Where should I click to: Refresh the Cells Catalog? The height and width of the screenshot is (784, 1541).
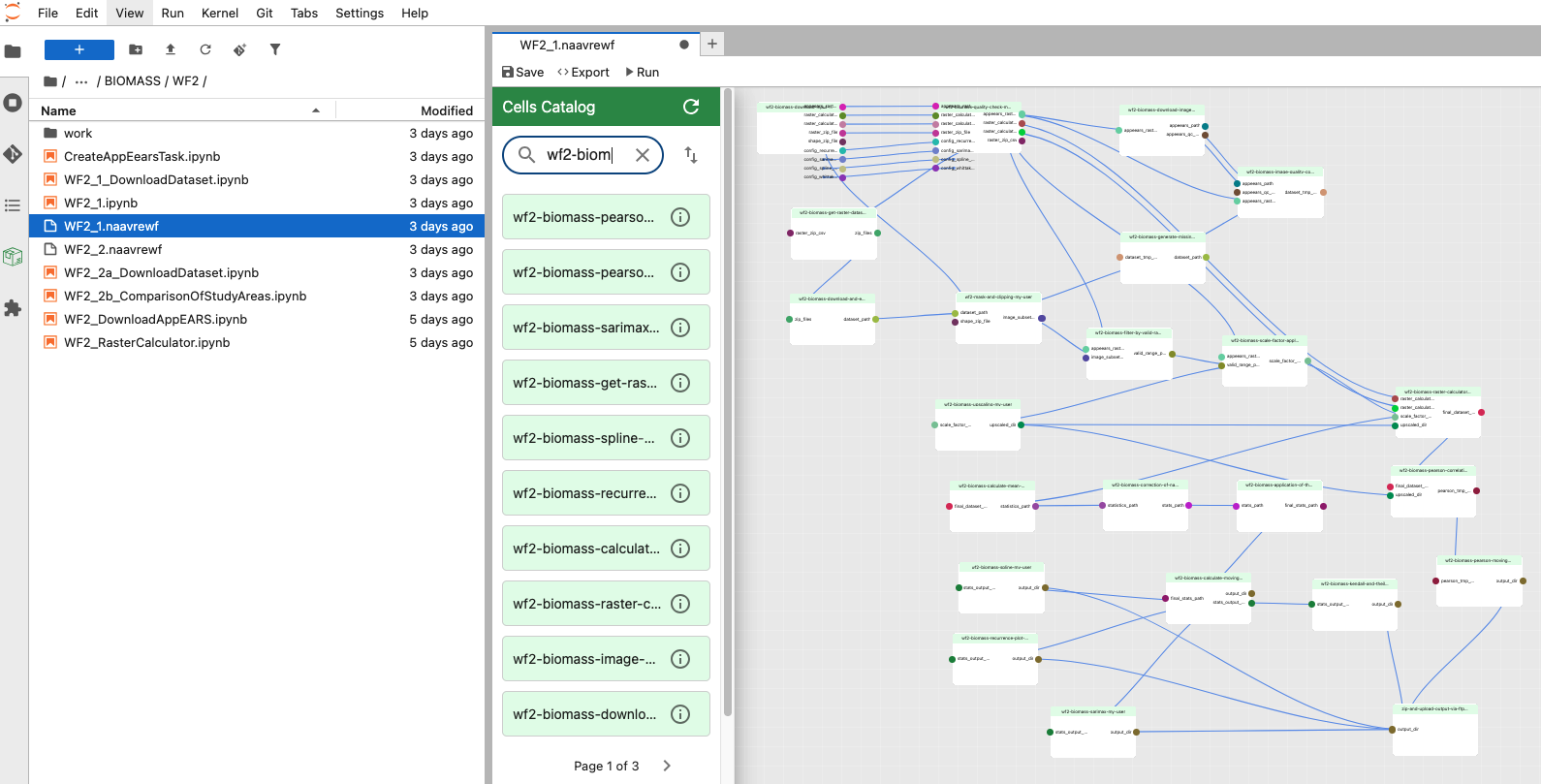pos(691,107)
